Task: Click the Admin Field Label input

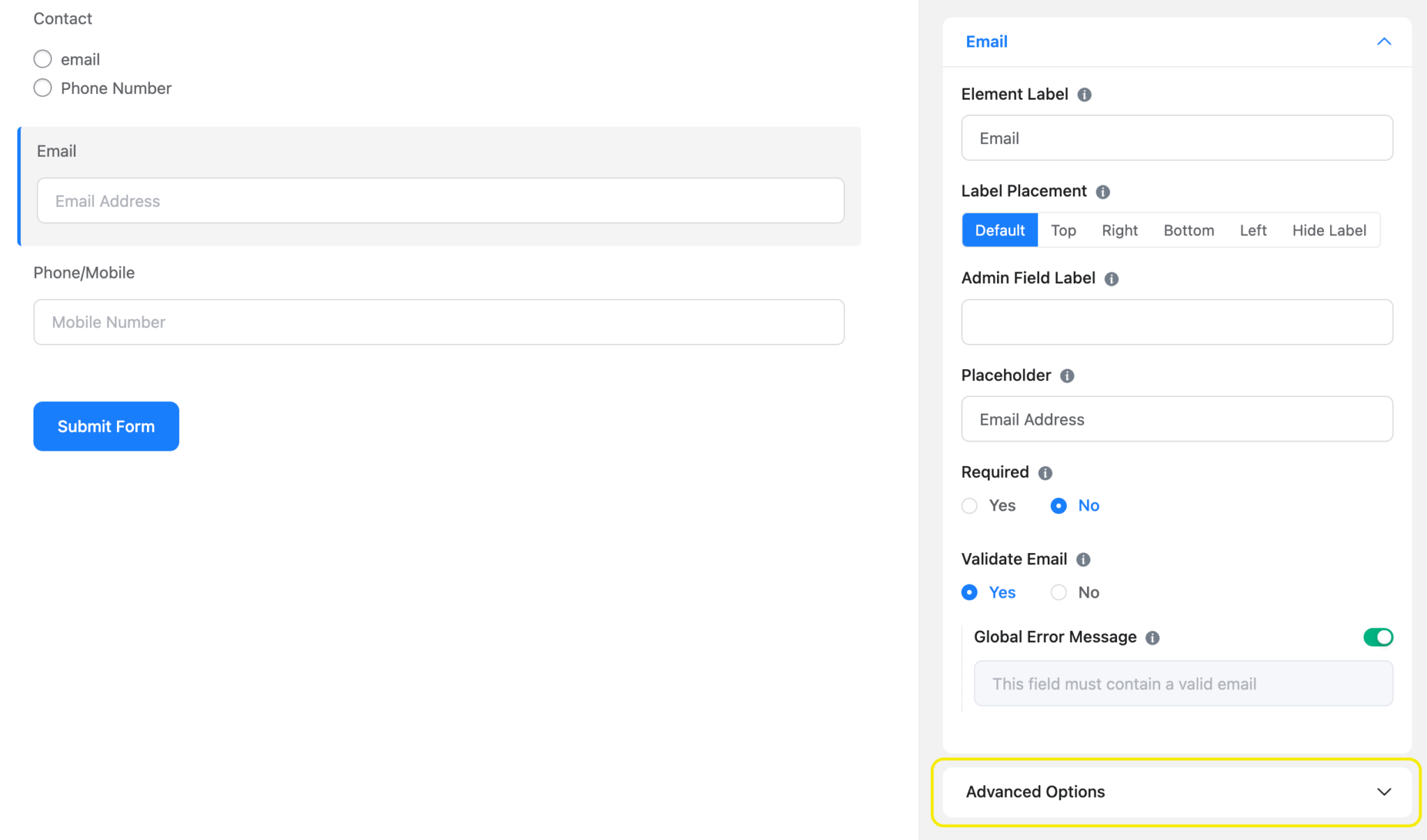Action: click(1176, 322)
